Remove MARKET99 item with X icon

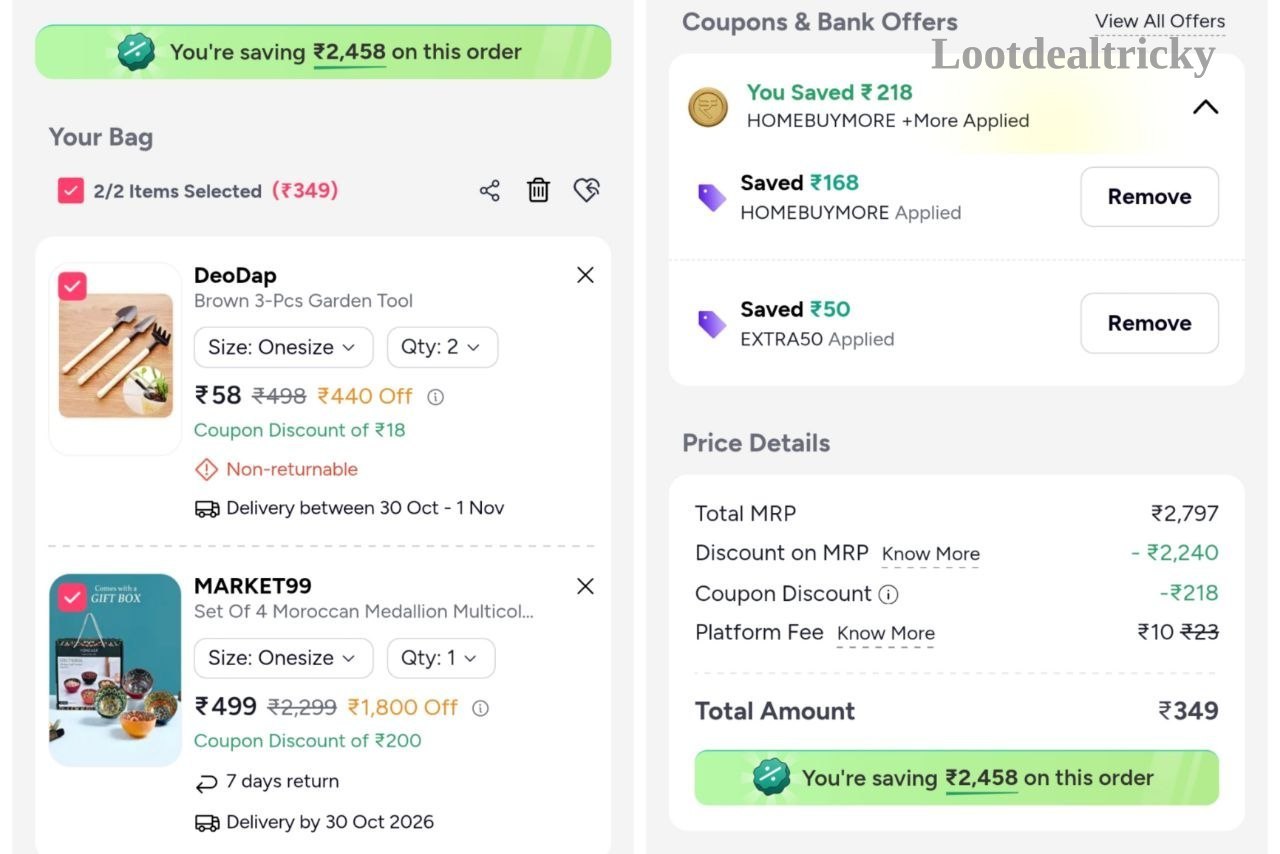tap(585, 586)
